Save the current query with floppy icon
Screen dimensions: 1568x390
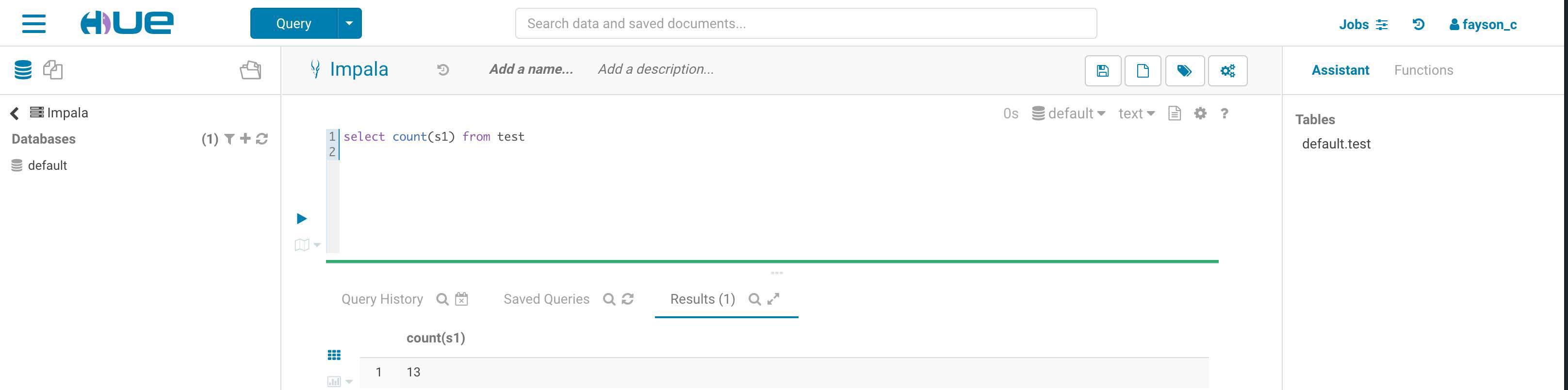pyautogui.click(x=1102, y=70)
